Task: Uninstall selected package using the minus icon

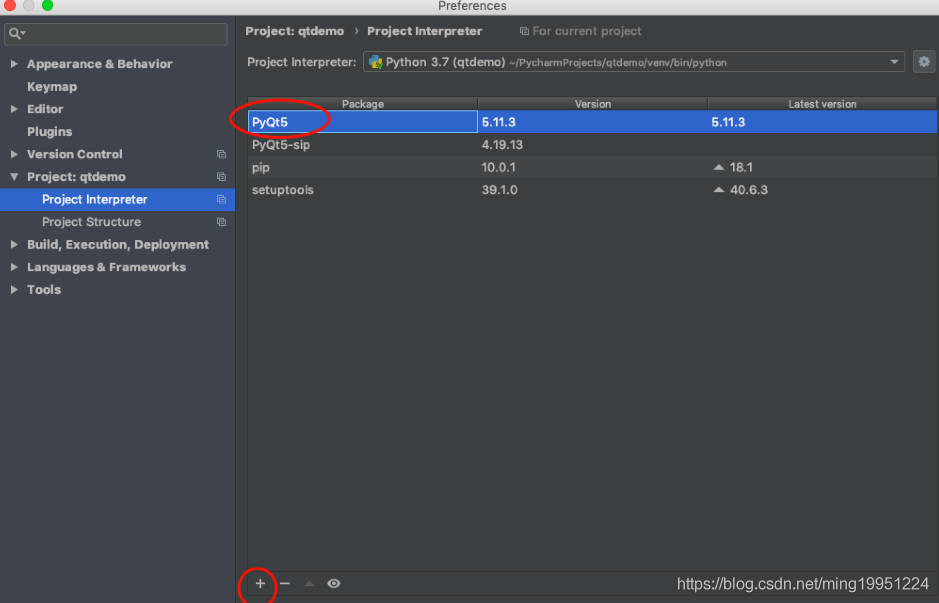Action: (284, 584)
